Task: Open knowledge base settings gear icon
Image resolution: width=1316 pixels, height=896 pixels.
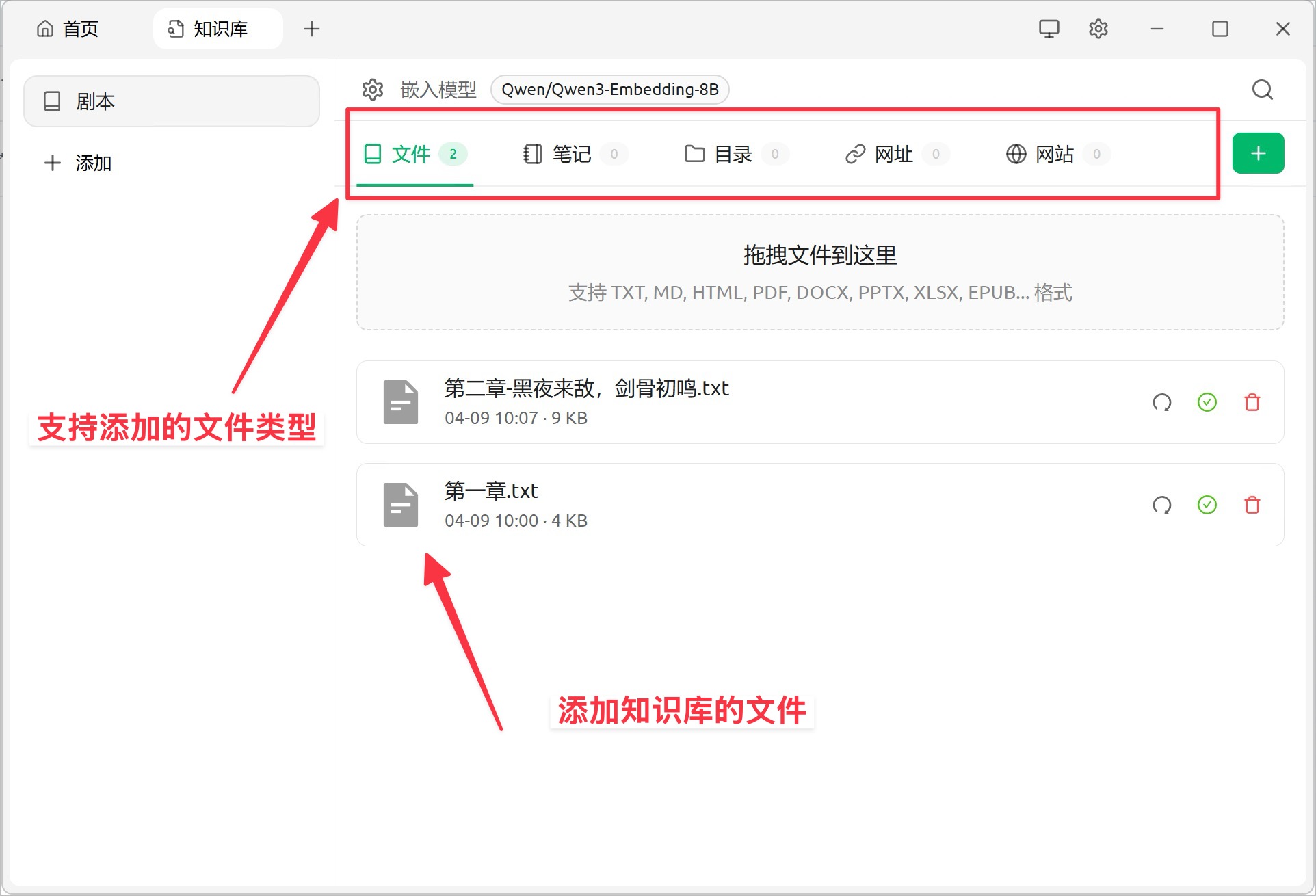Action: pos(373,90)
